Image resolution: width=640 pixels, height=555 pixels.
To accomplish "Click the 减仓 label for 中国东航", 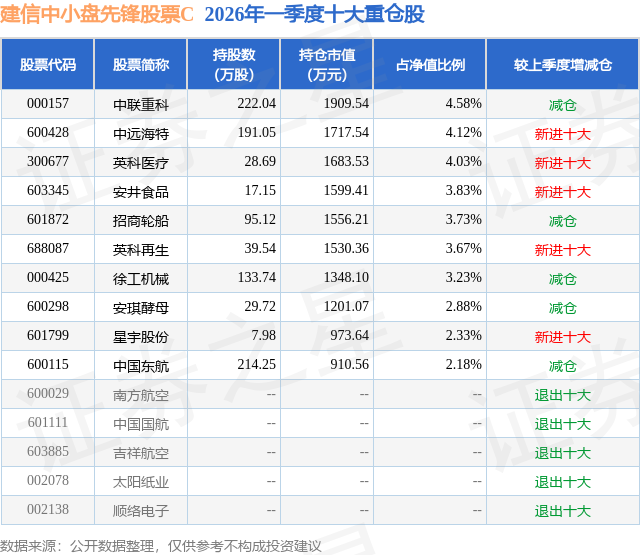I will [562, 366].
